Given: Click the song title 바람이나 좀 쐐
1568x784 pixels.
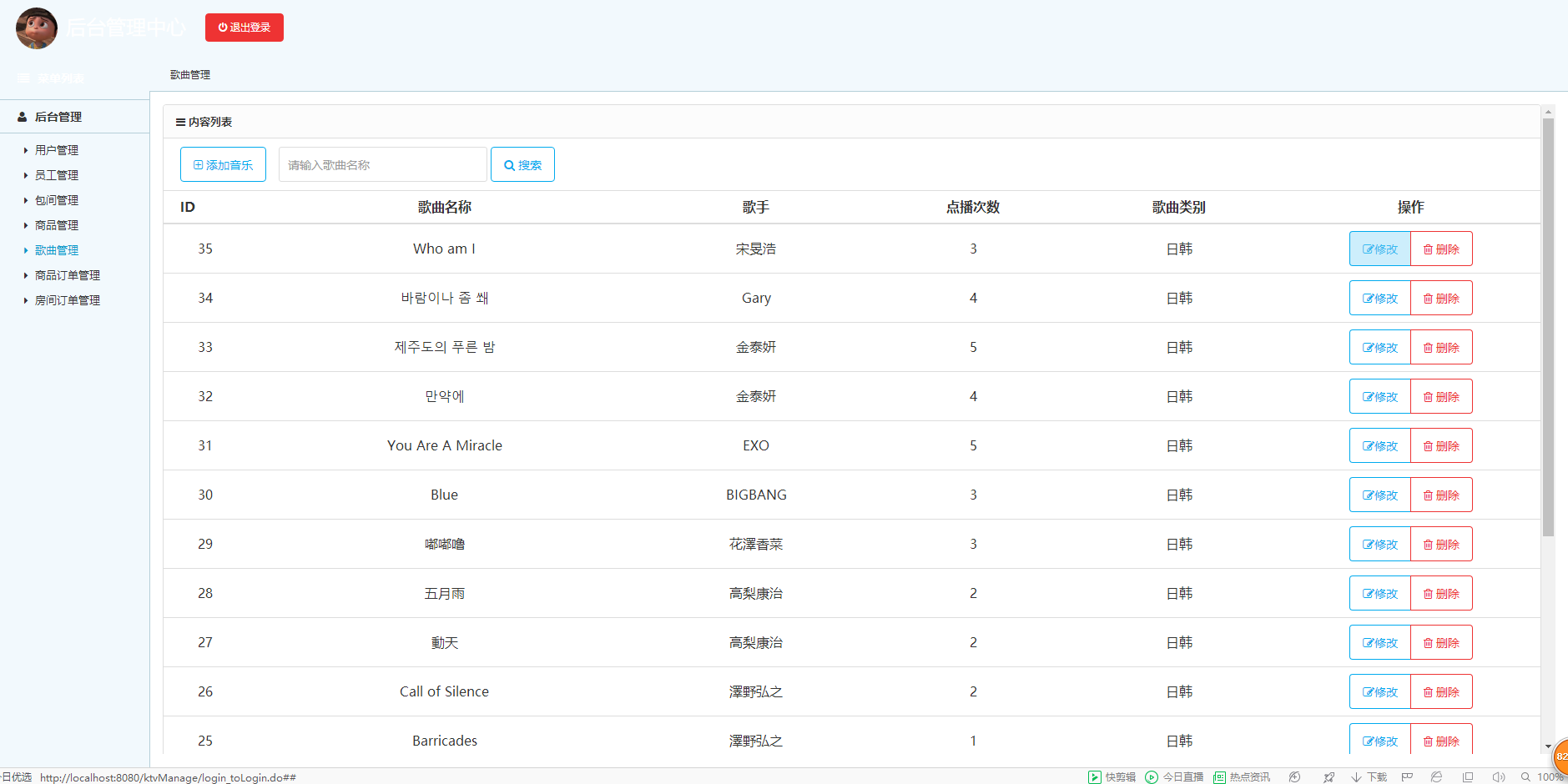Looking at the screenshot, I should point(444,298).
